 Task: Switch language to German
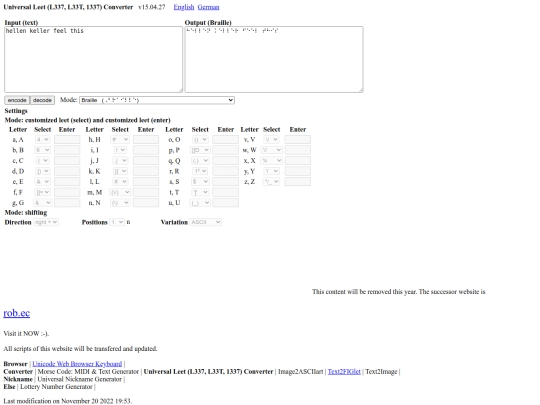point(208,7)
